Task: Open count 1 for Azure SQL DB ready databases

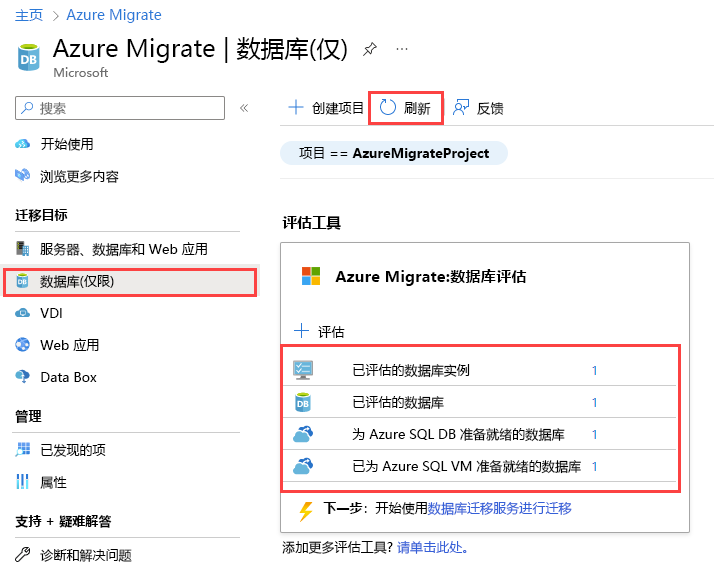Action: (x=594, y=434)
